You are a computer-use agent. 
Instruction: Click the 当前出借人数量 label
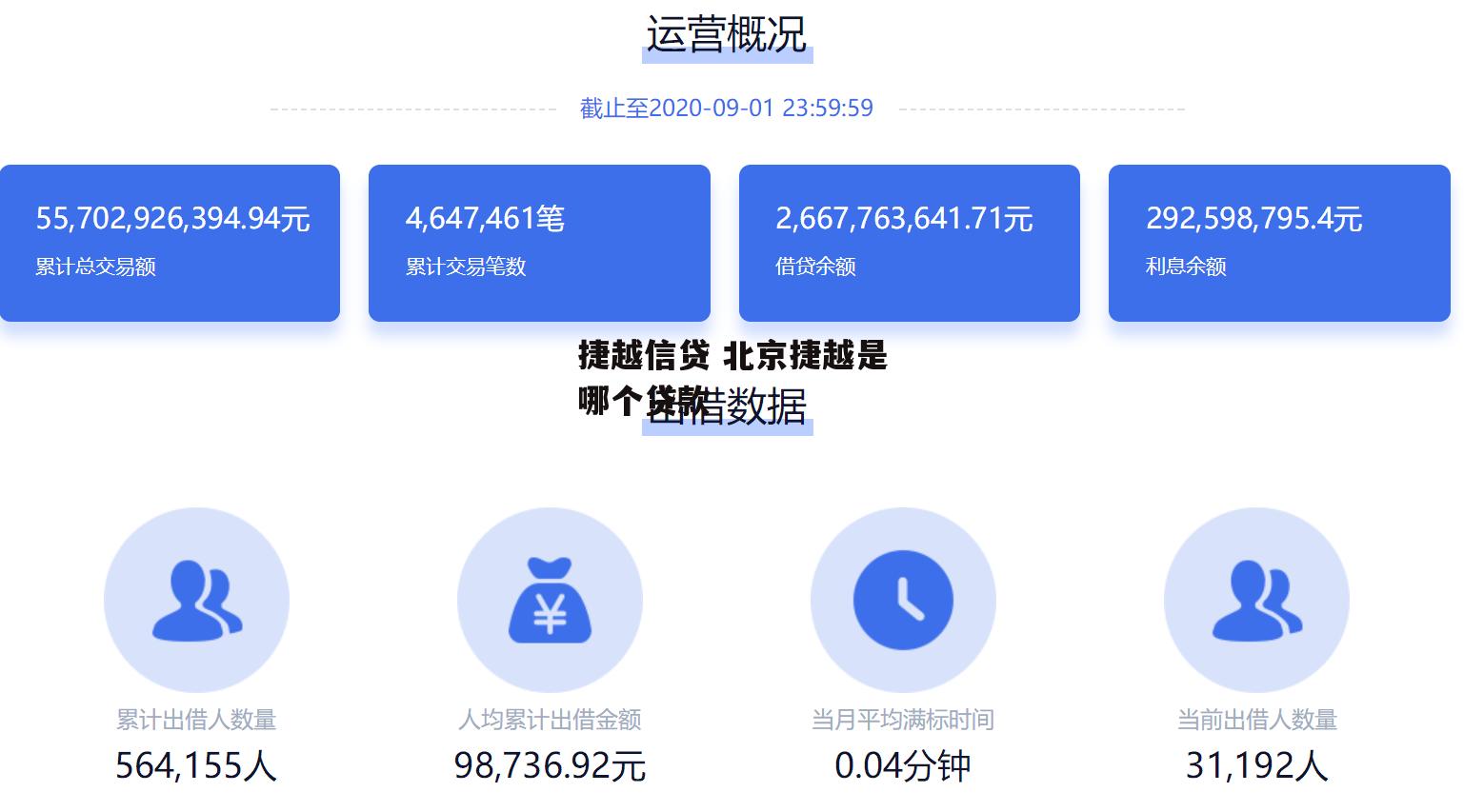coord(1257,720)
